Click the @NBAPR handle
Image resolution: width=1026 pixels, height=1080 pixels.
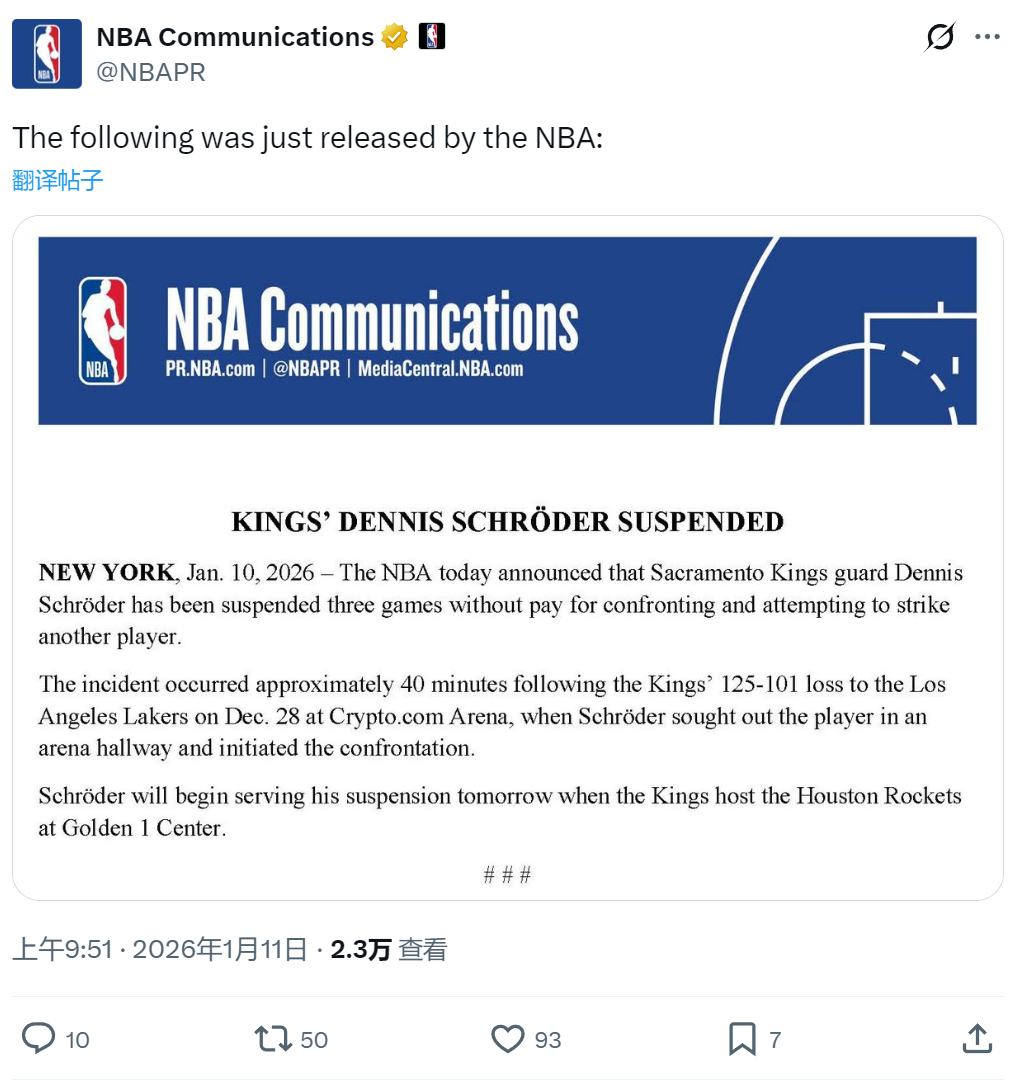151,72
